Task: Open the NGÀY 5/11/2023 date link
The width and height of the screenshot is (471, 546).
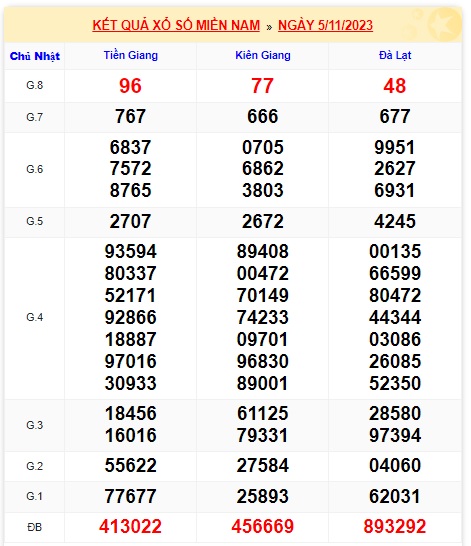Action: point(325,25)
